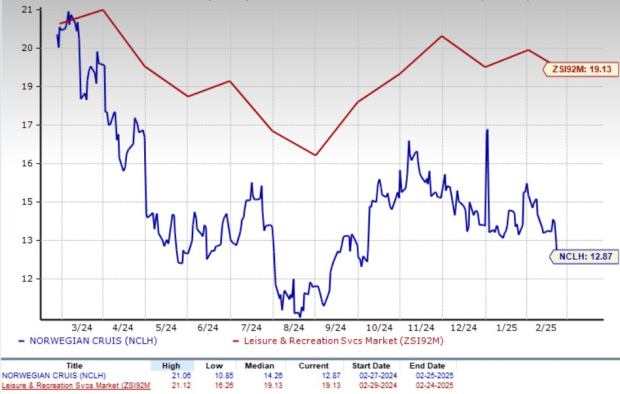620x394 pixels.
Task: Click the 5/24 x-axis label
Action: (x=166, y=328)
